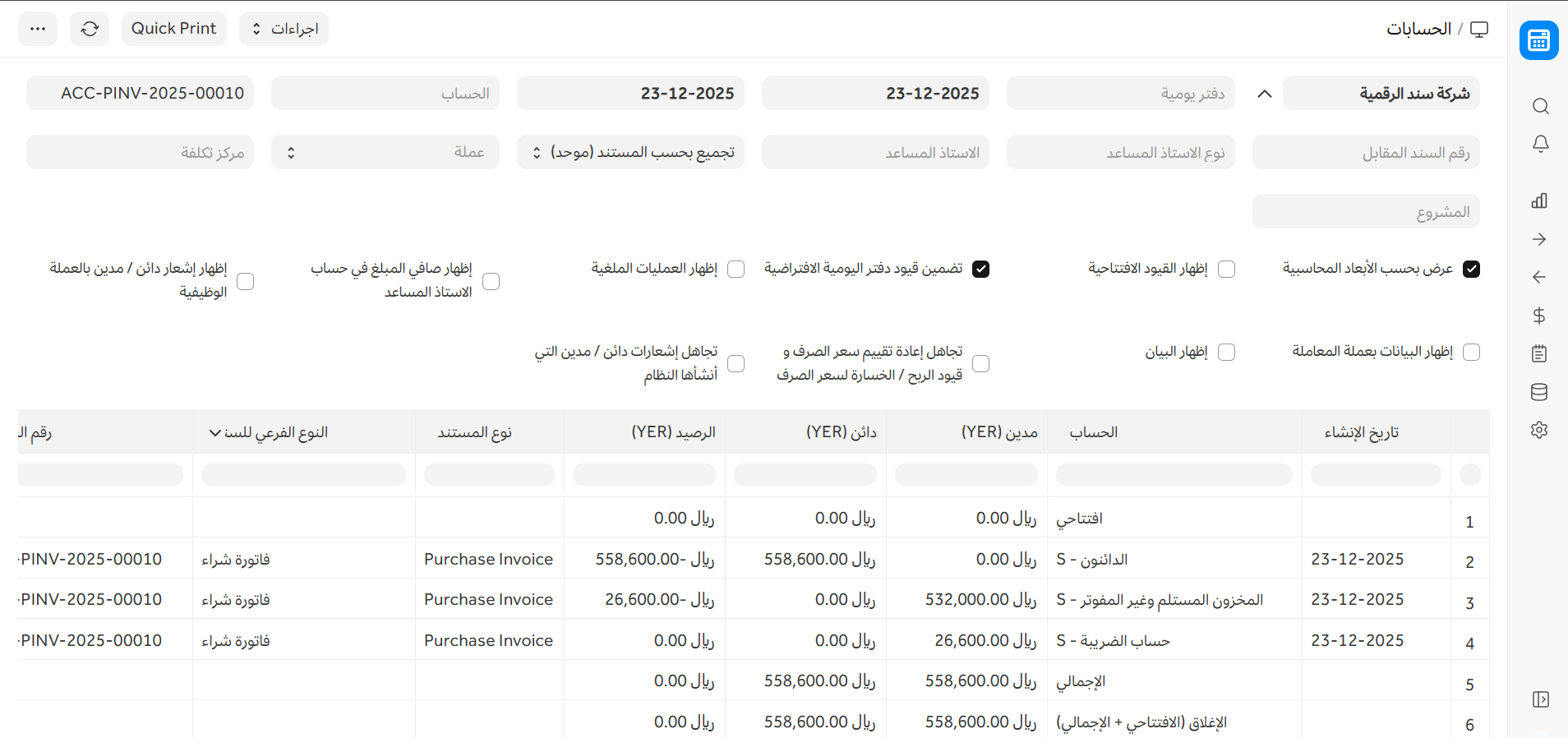The height and width of the screenshot is (738, 1568).
Task: Toggle the sidebar panel collapse icon
Action: pos(1540,699)
